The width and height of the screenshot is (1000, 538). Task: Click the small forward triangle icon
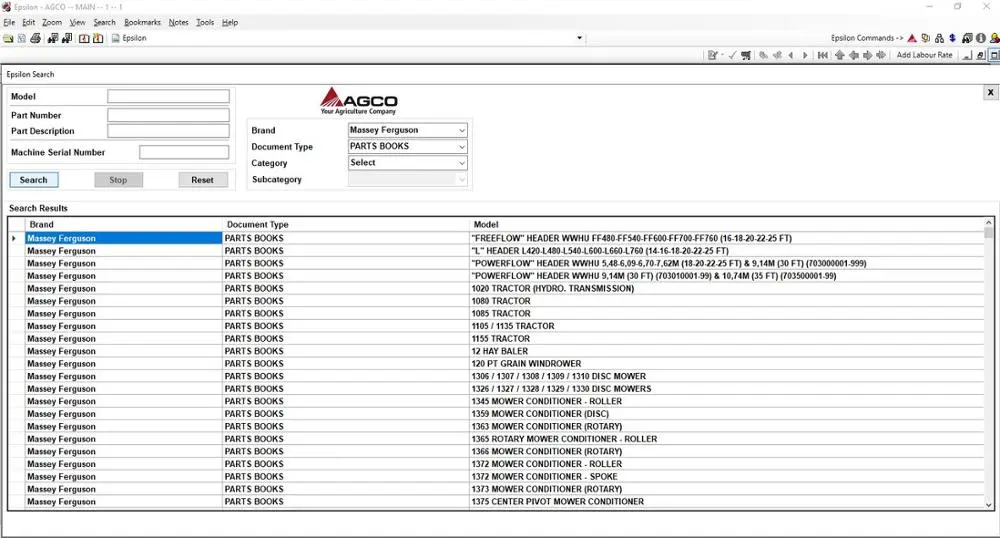[x=805, y=55]
